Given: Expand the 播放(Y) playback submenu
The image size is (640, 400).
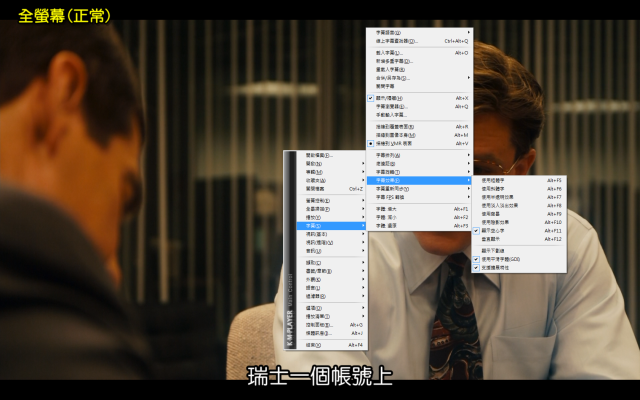Looking at the screenshot, I should (331, 218).
